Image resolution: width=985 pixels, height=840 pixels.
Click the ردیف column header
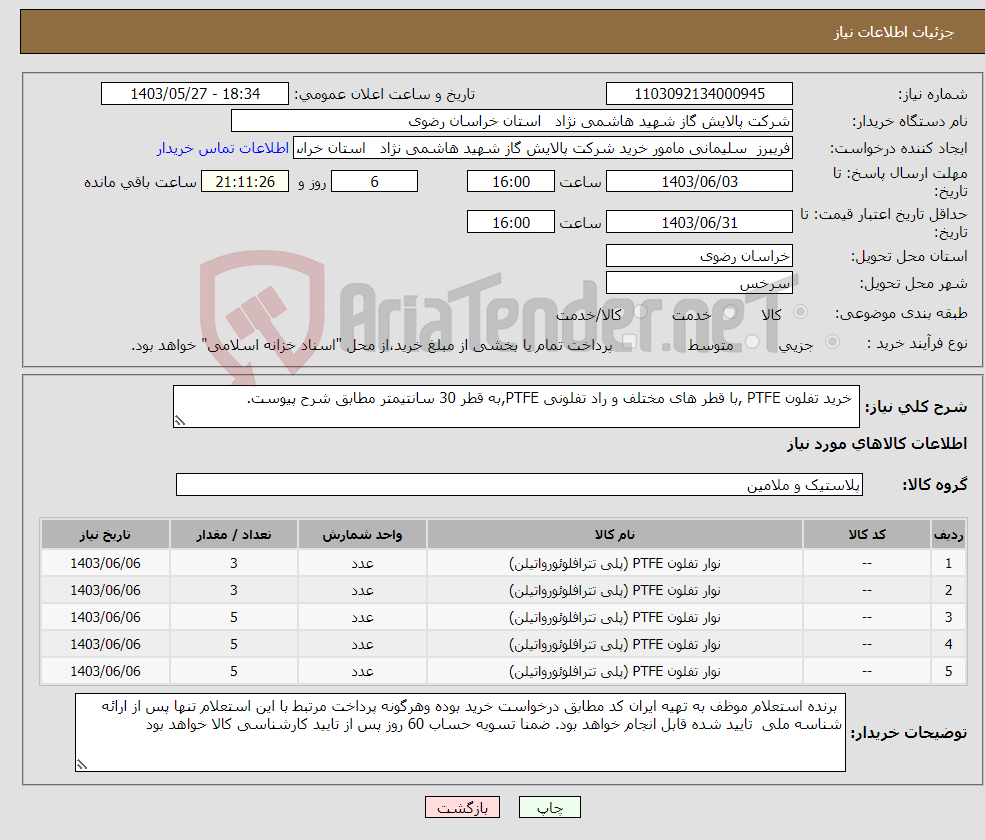(x=949, y=535)
